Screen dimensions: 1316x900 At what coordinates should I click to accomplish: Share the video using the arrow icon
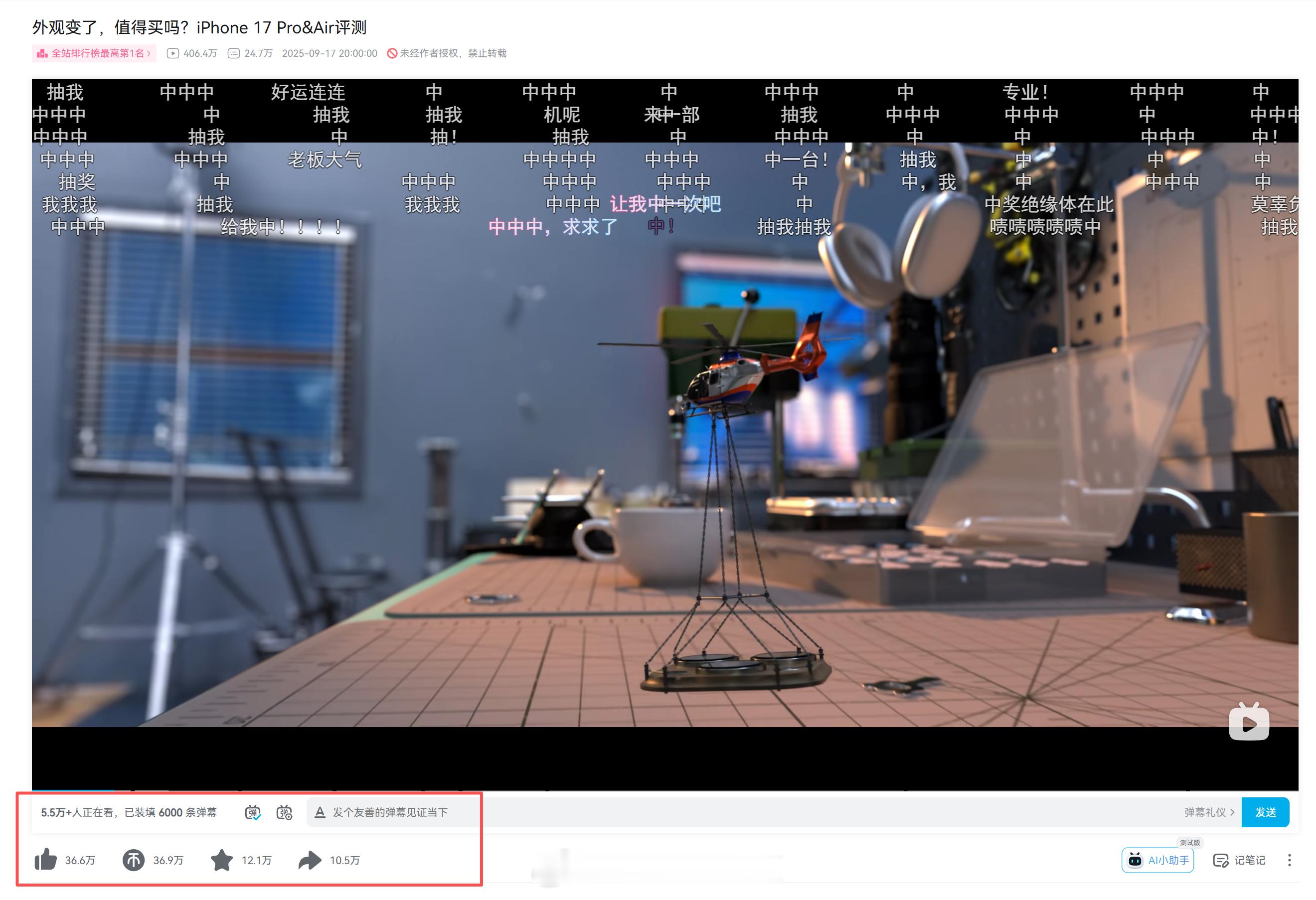coord(310,860)
